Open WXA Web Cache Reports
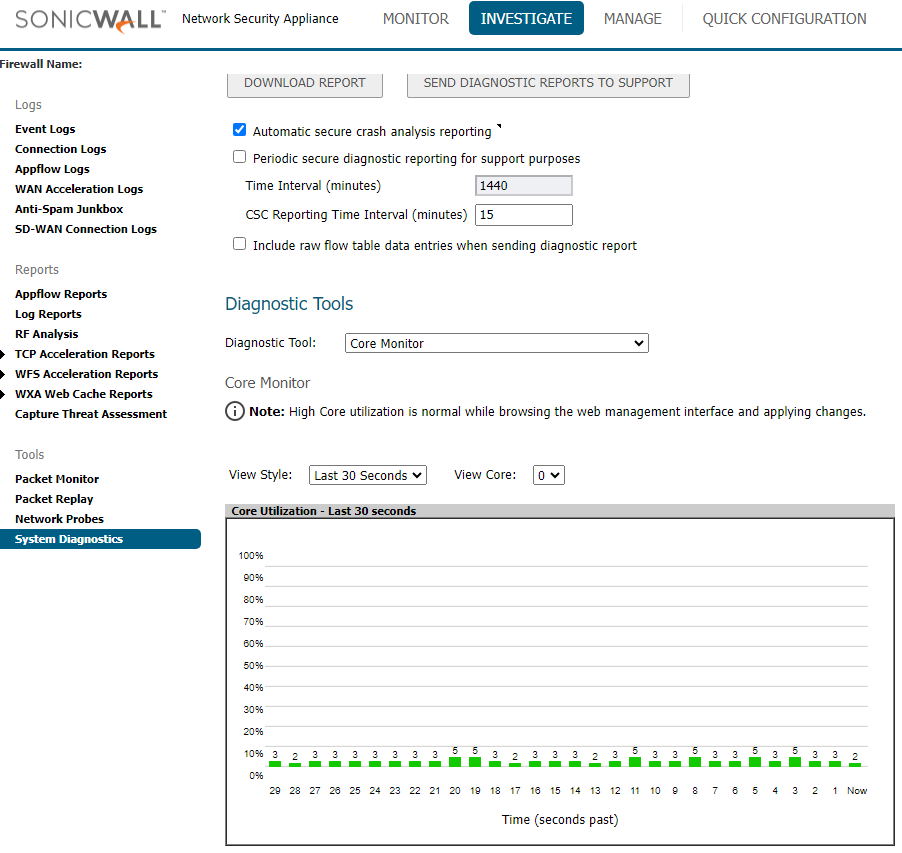Viewport: 902px width, 853px height. 83,394
